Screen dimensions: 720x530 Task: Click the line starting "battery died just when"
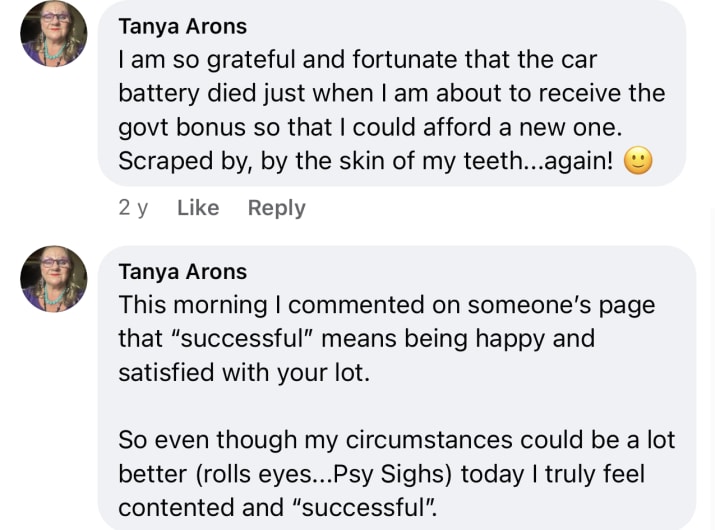[x=391, y=93]
